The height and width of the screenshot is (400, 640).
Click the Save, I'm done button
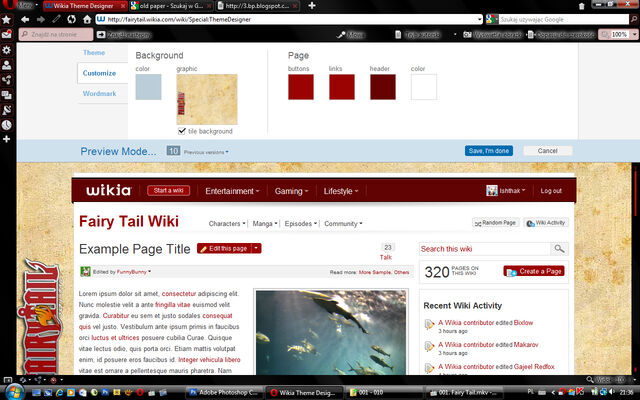tap(489, 151)
